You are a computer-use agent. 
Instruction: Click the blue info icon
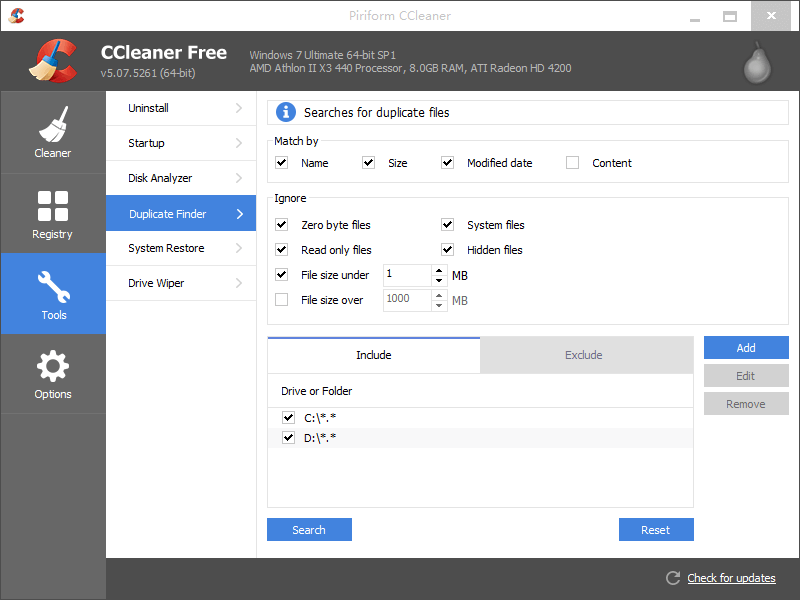[x=286, y=112]
